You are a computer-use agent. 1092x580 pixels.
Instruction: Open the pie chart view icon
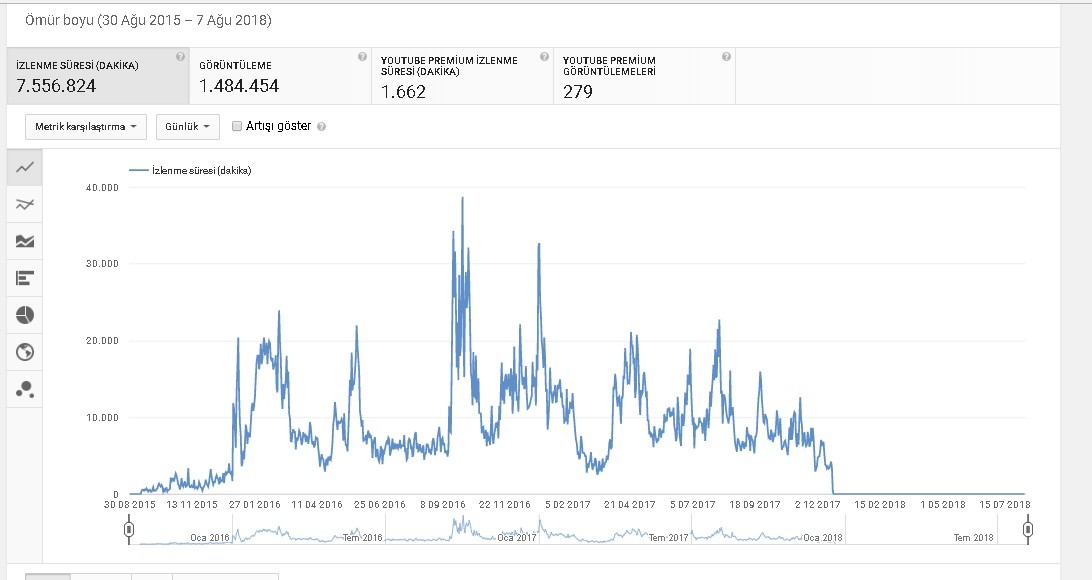tap(25, 315)
